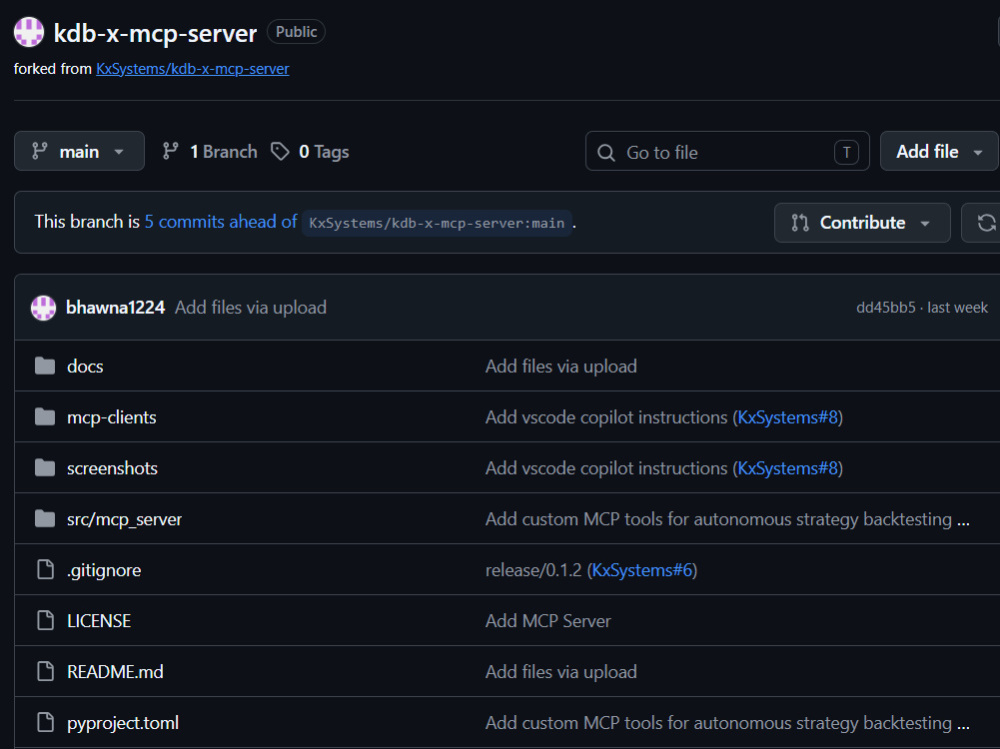This screenshot has height=749, width=1000.
Task: Open the KxSystems/kdb-x-mcp-server fork source link
Action: pyautogui.click(x=193, y=69)
